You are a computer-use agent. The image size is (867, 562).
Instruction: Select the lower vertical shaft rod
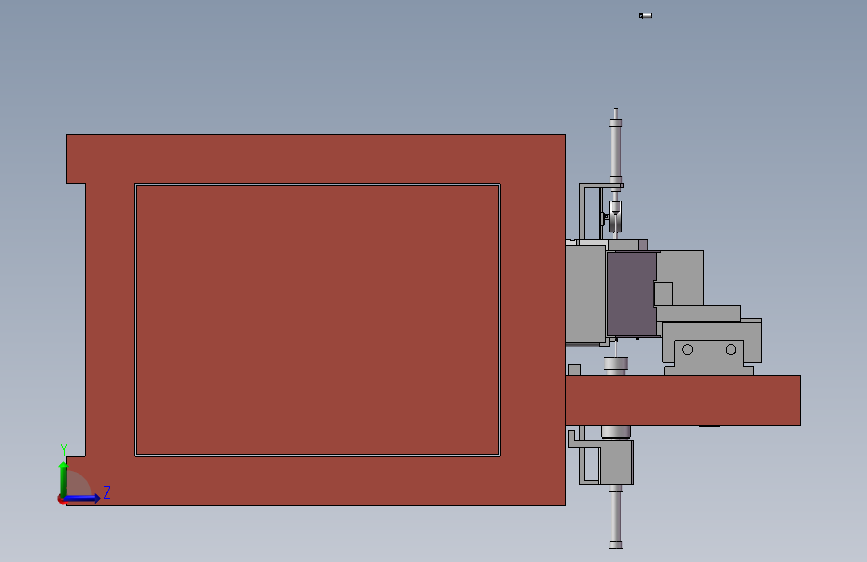coord(616,517)
